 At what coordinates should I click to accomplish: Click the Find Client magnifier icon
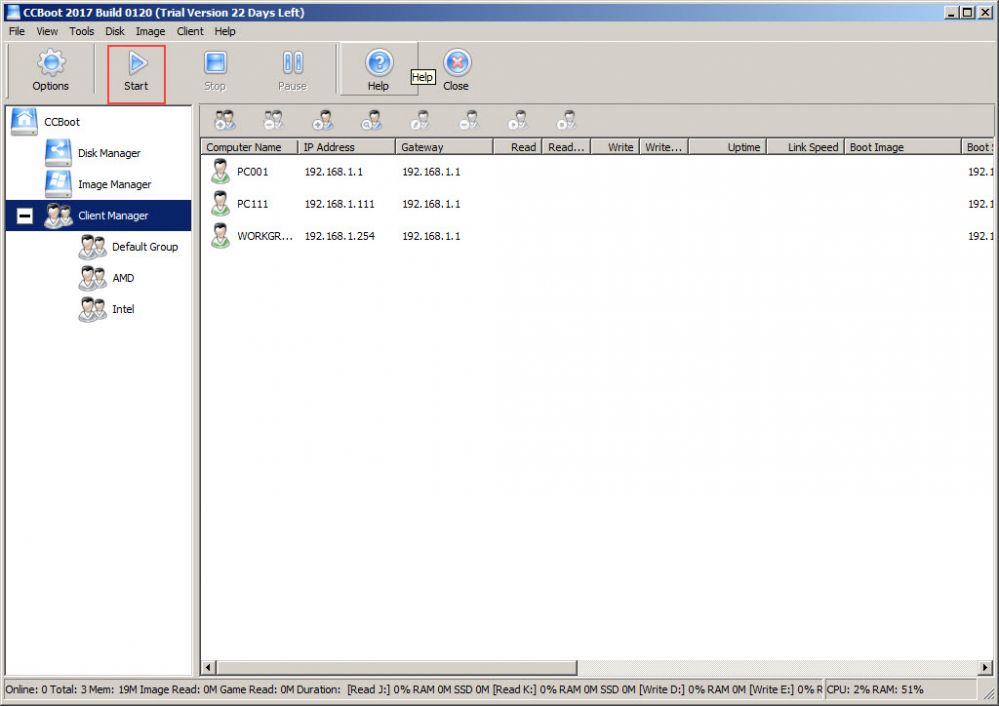pyautogui.click(x=371, y=120)
